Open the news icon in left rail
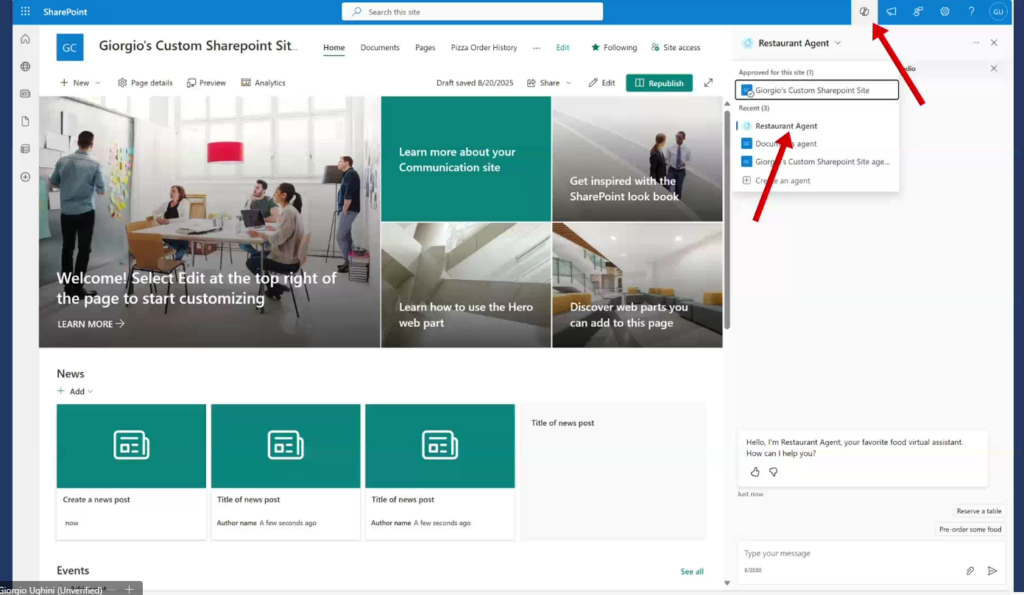 (25, 94)
